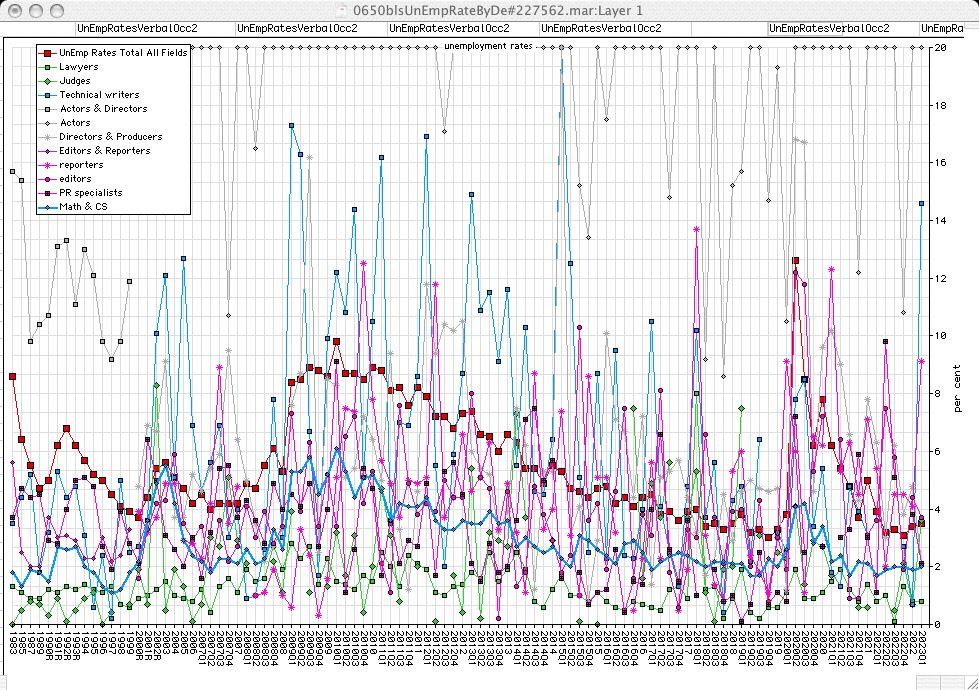Click the PR specialists legend marker
Viewport: 979px width, 690px height.
(x=47, y=193)
